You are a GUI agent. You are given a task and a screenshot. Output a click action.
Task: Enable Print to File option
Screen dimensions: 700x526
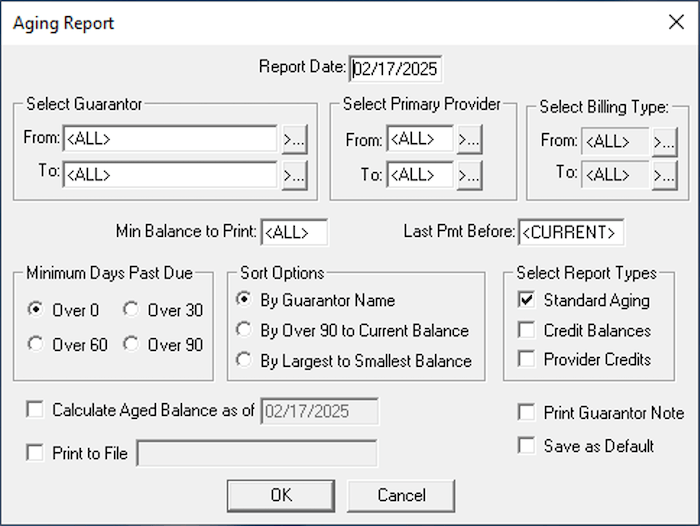[x=36, y=453]
